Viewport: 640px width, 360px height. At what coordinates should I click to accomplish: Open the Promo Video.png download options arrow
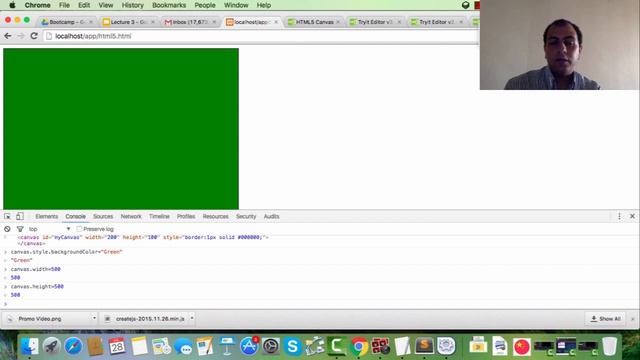tap(94, 318)
